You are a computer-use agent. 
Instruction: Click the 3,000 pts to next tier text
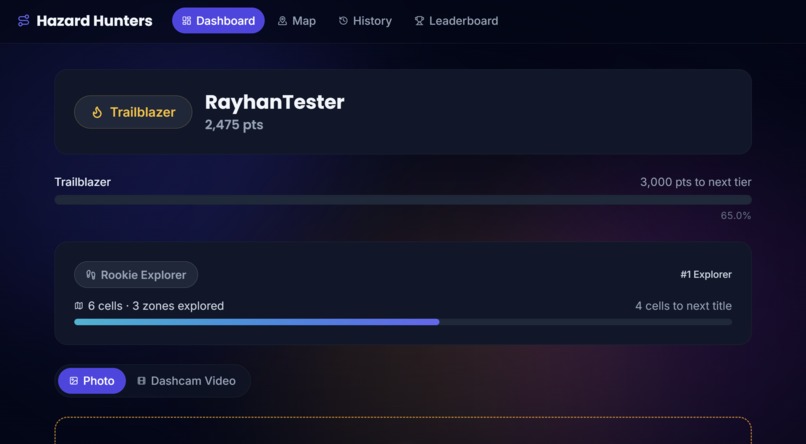[695, 182]
